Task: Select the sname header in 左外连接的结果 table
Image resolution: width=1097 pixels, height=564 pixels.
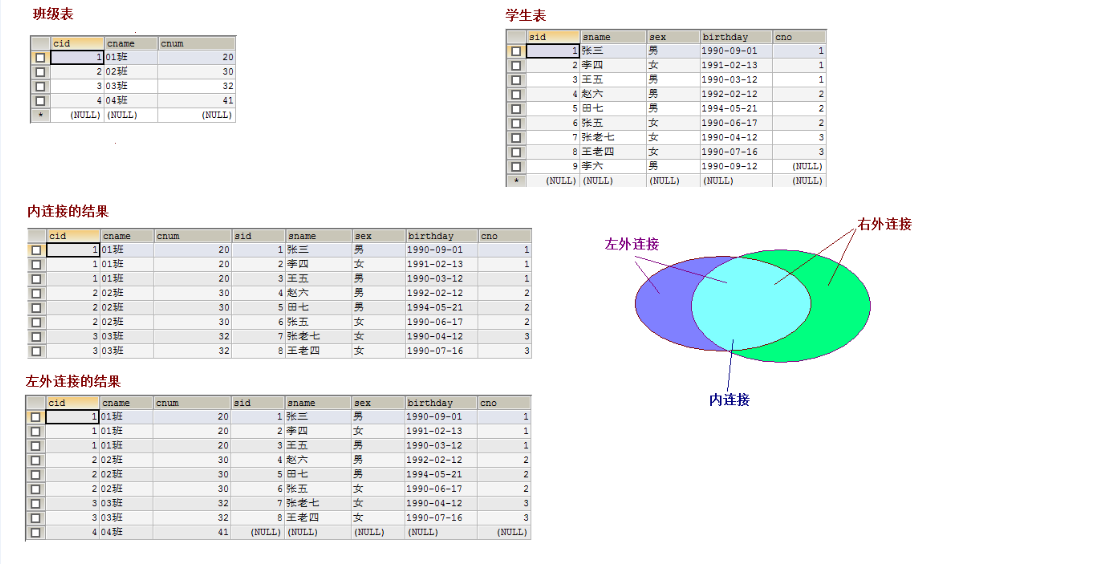Action: 318,403
